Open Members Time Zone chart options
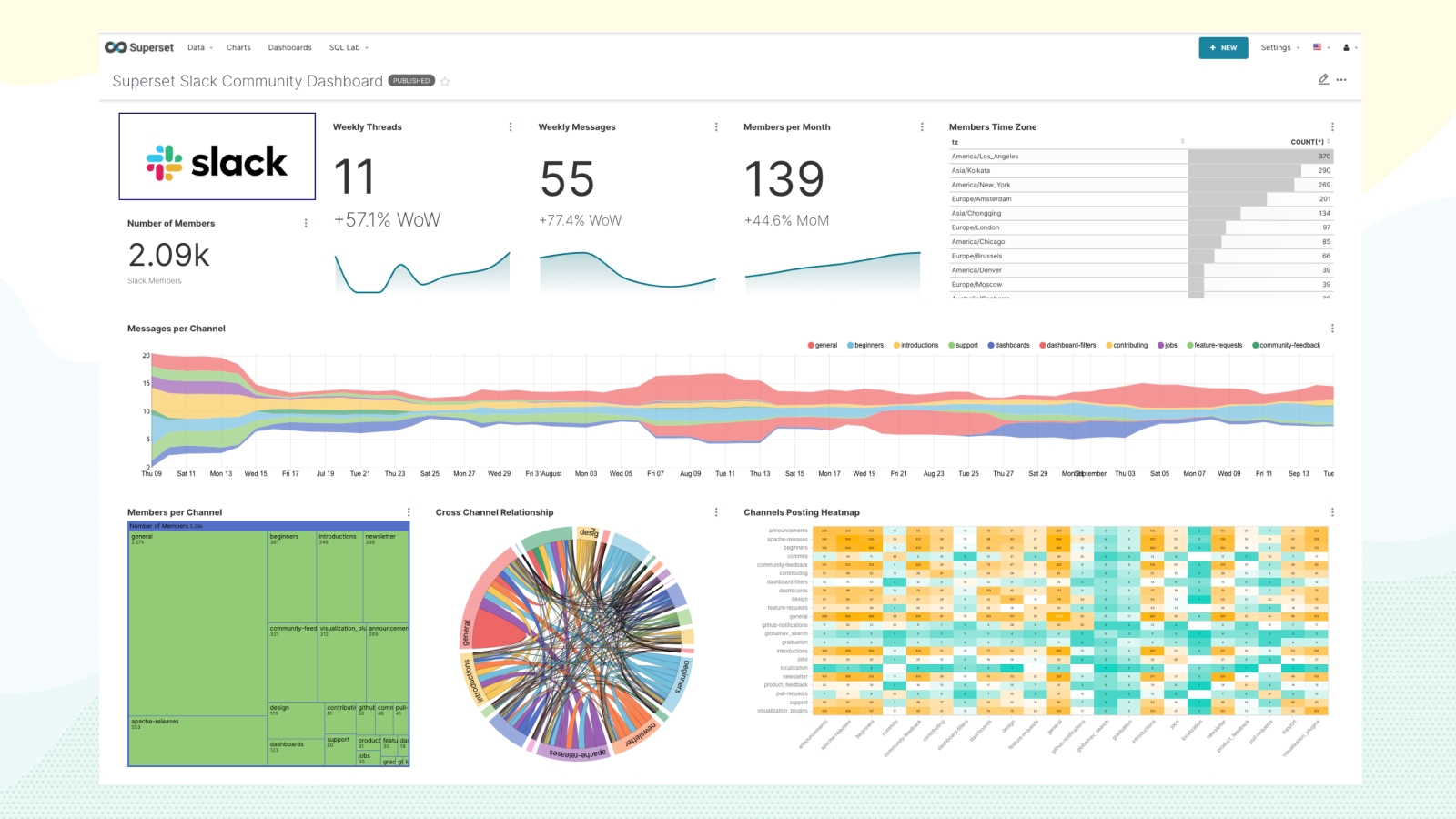1456x819 pixels. click(x=1332, y=127)
